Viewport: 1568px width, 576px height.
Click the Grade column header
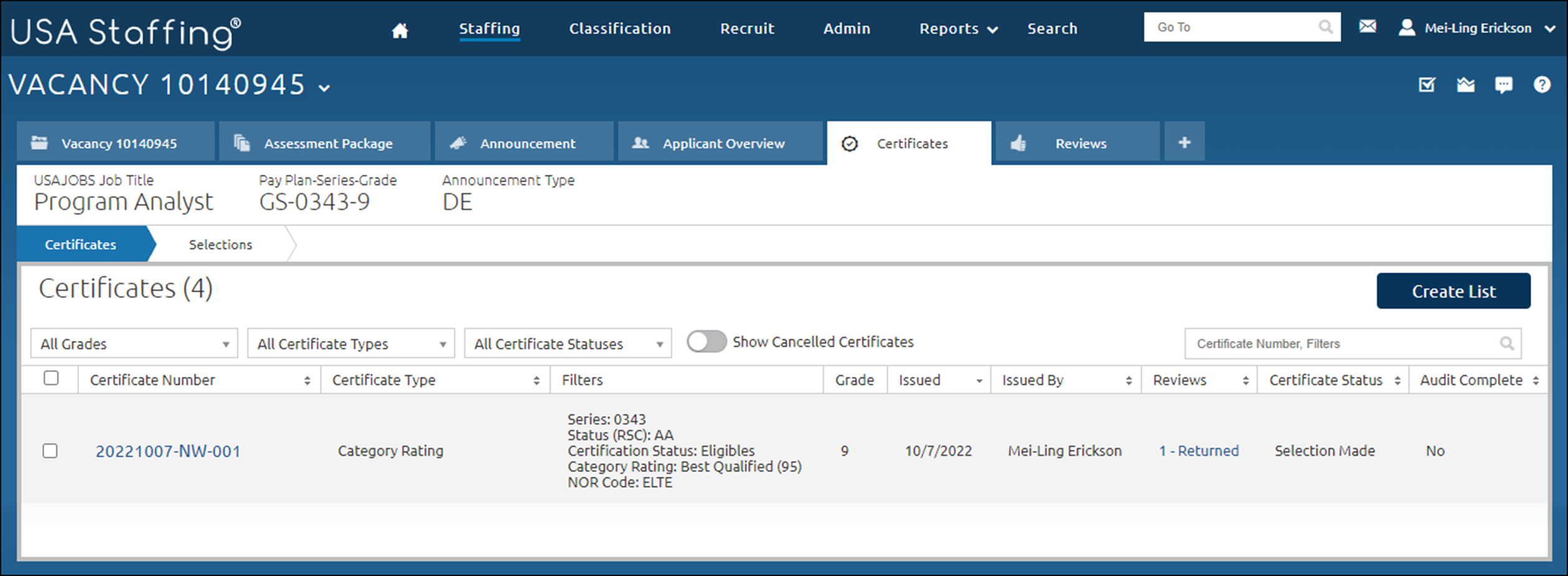click(854, 380)
